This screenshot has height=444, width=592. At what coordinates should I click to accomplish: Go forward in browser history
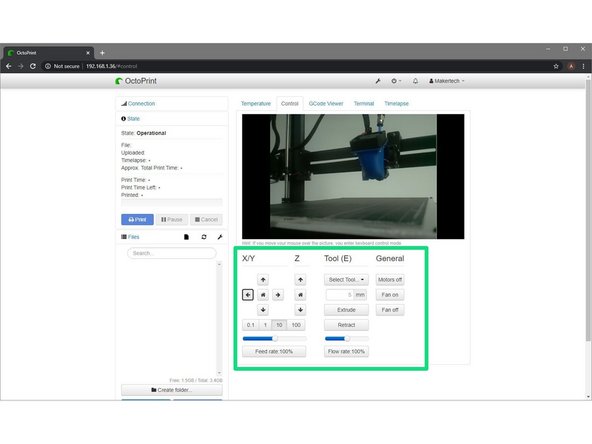(x=21, y=66)
